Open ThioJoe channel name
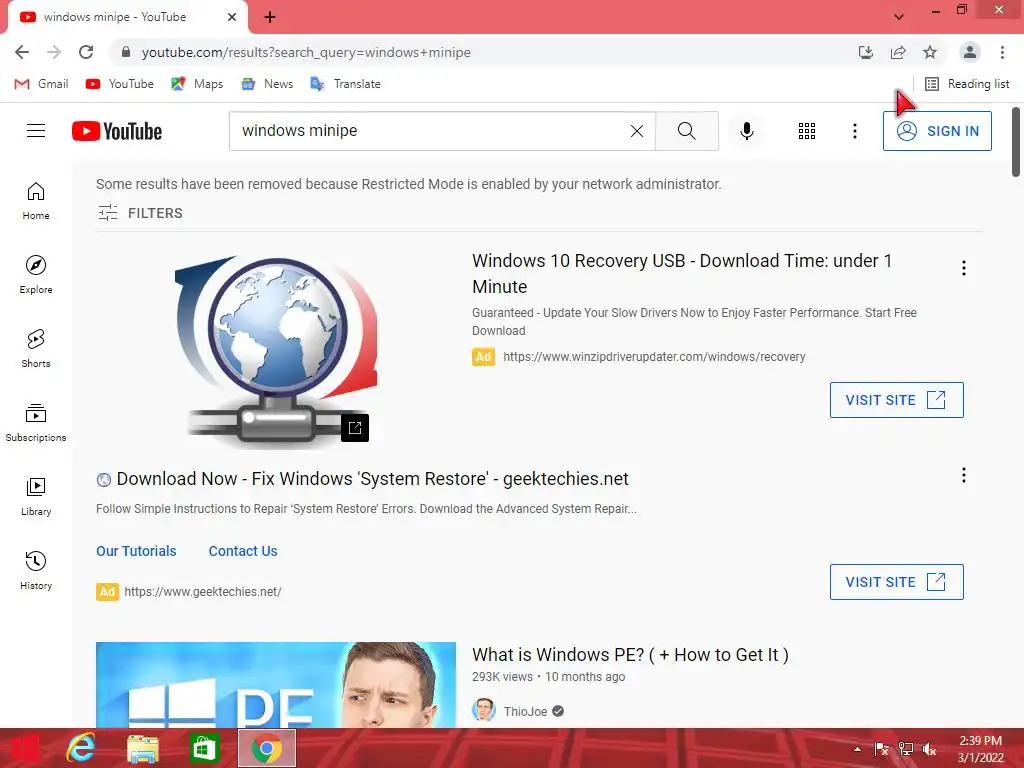This screenshot has width=1024, height=768. 525,711
